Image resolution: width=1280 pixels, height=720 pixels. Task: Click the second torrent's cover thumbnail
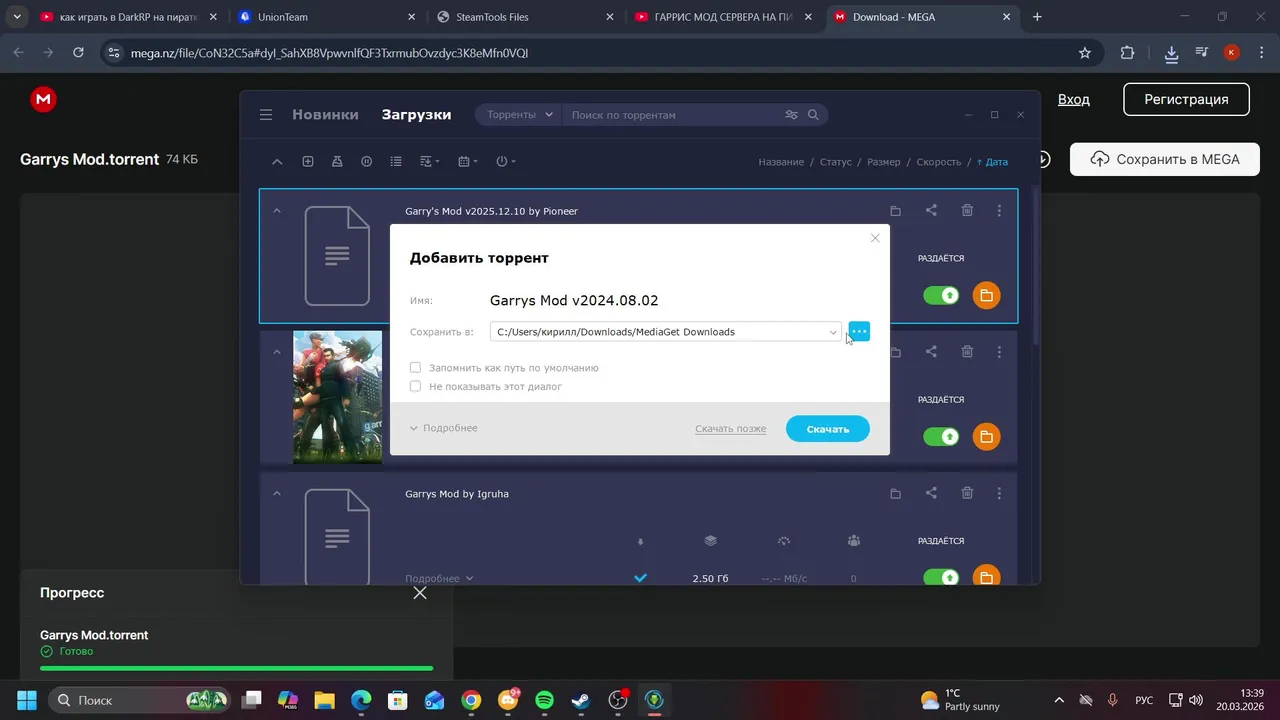(x=337, y=397)
